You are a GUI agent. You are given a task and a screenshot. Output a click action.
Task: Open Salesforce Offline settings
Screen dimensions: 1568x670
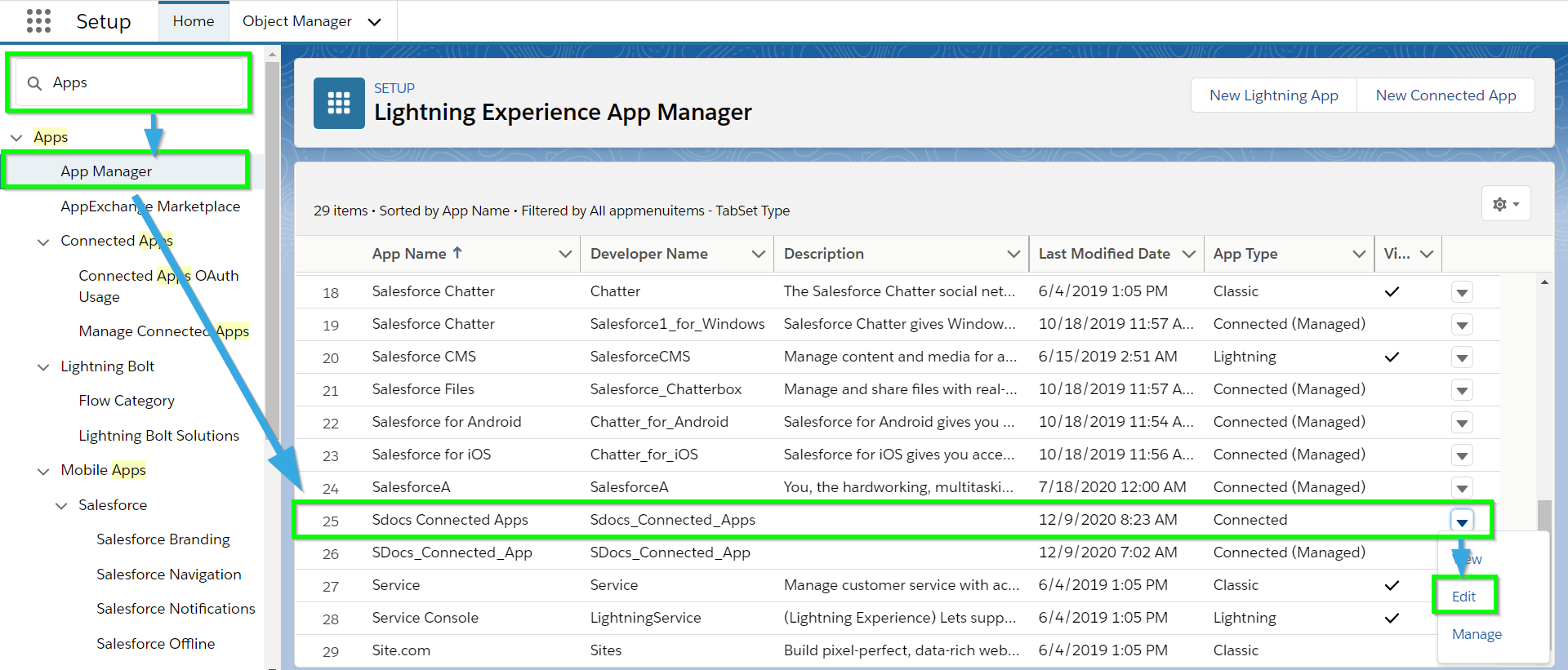155,644
